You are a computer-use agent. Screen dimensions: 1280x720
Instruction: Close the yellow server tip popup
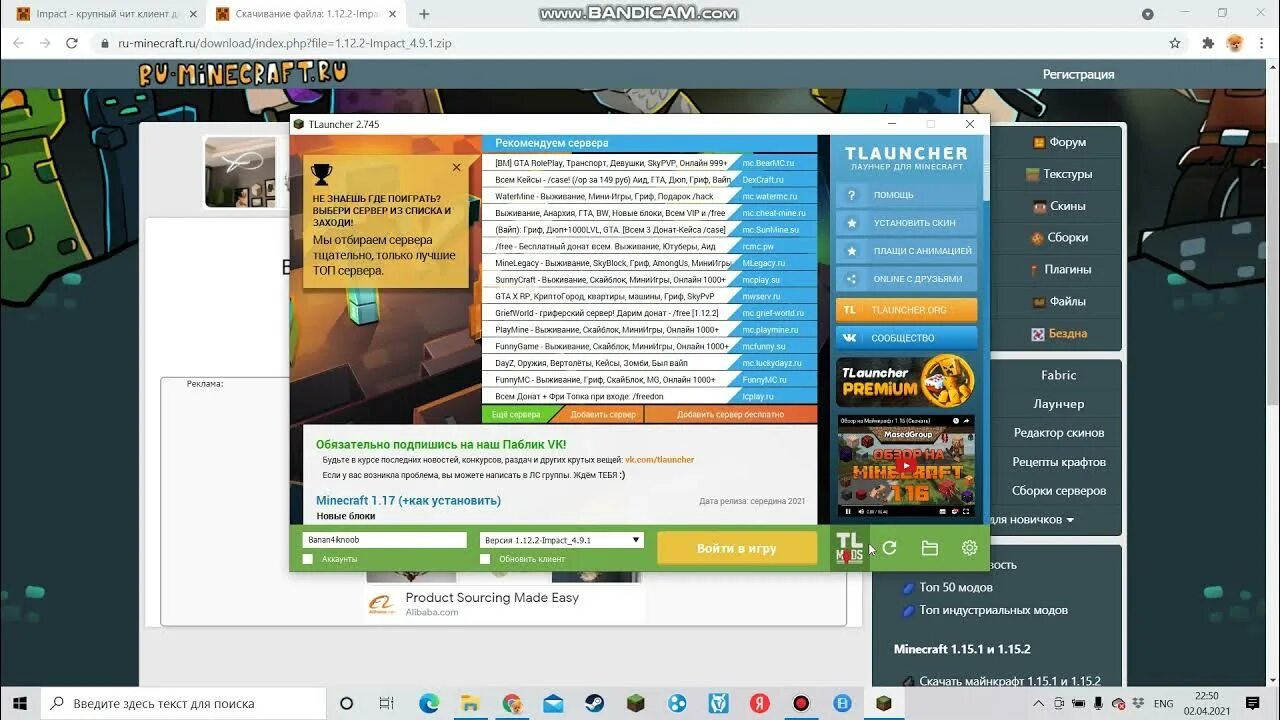pos(457,168)
